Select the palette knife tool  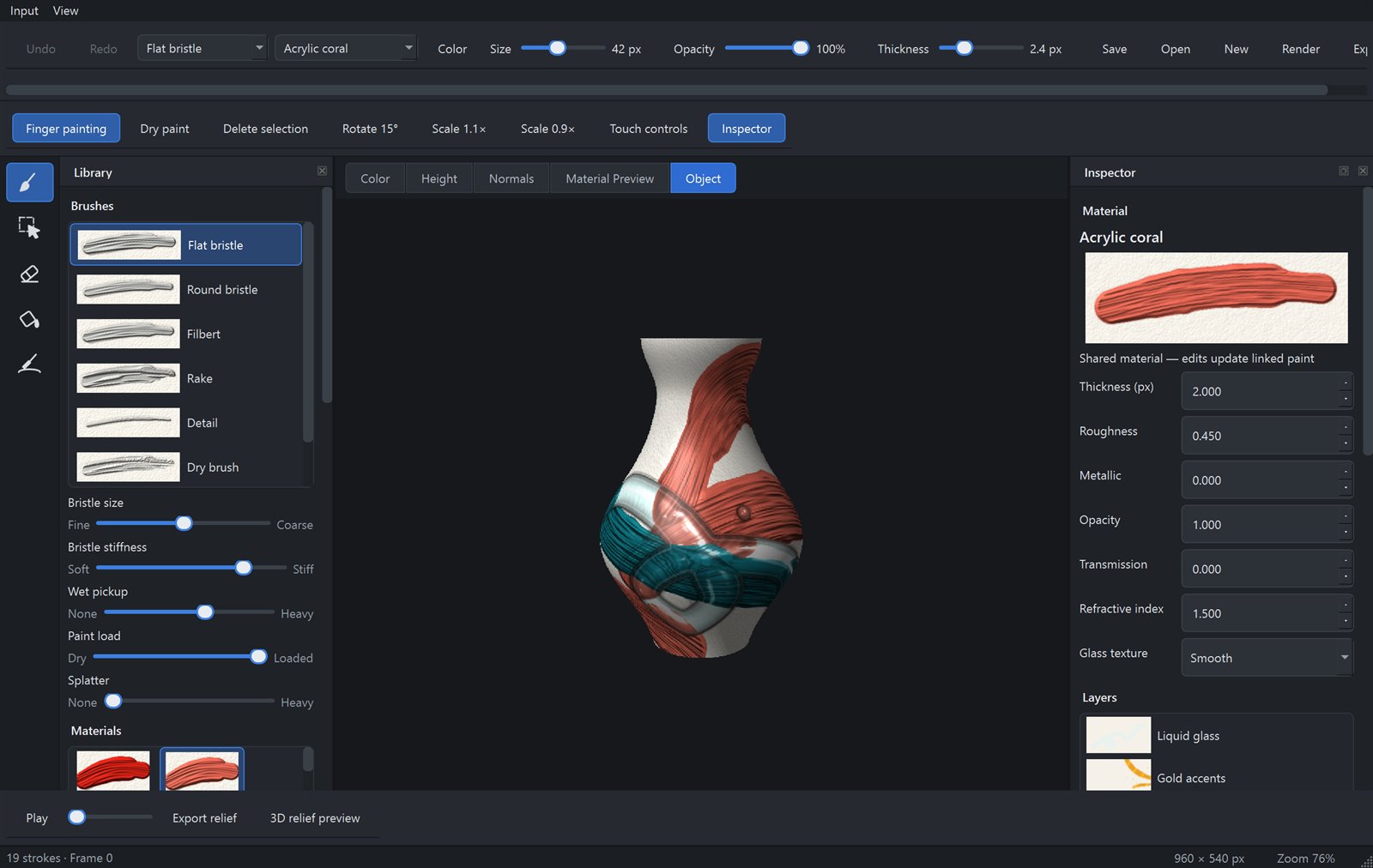pyautogui.click(x=30, y=365)
